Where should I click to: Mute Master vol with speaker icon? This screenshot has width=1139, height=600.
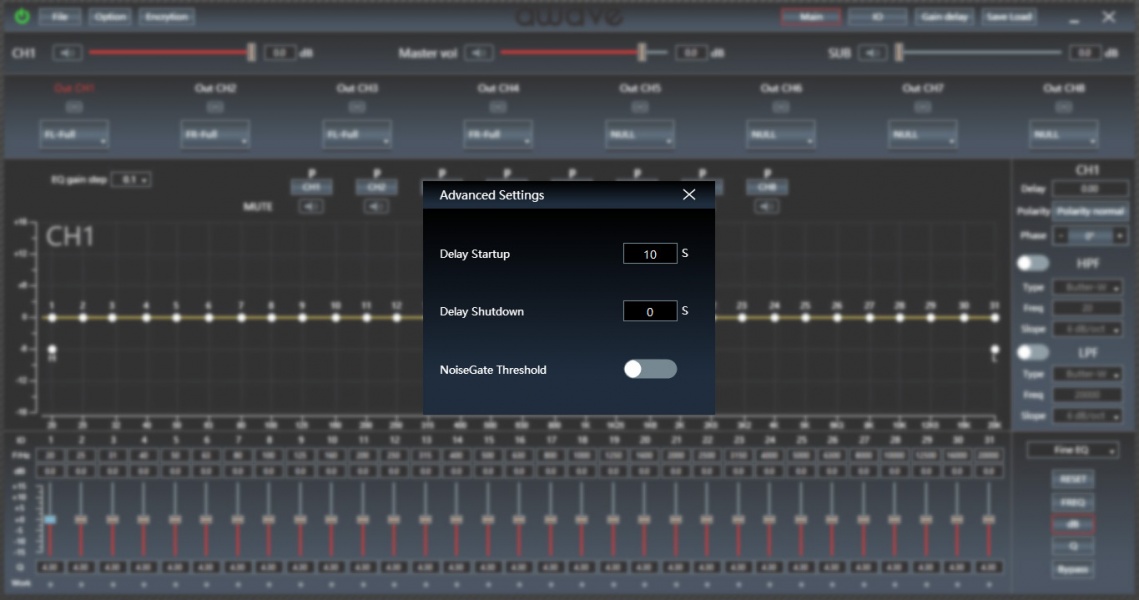click(x=478, y=53)
